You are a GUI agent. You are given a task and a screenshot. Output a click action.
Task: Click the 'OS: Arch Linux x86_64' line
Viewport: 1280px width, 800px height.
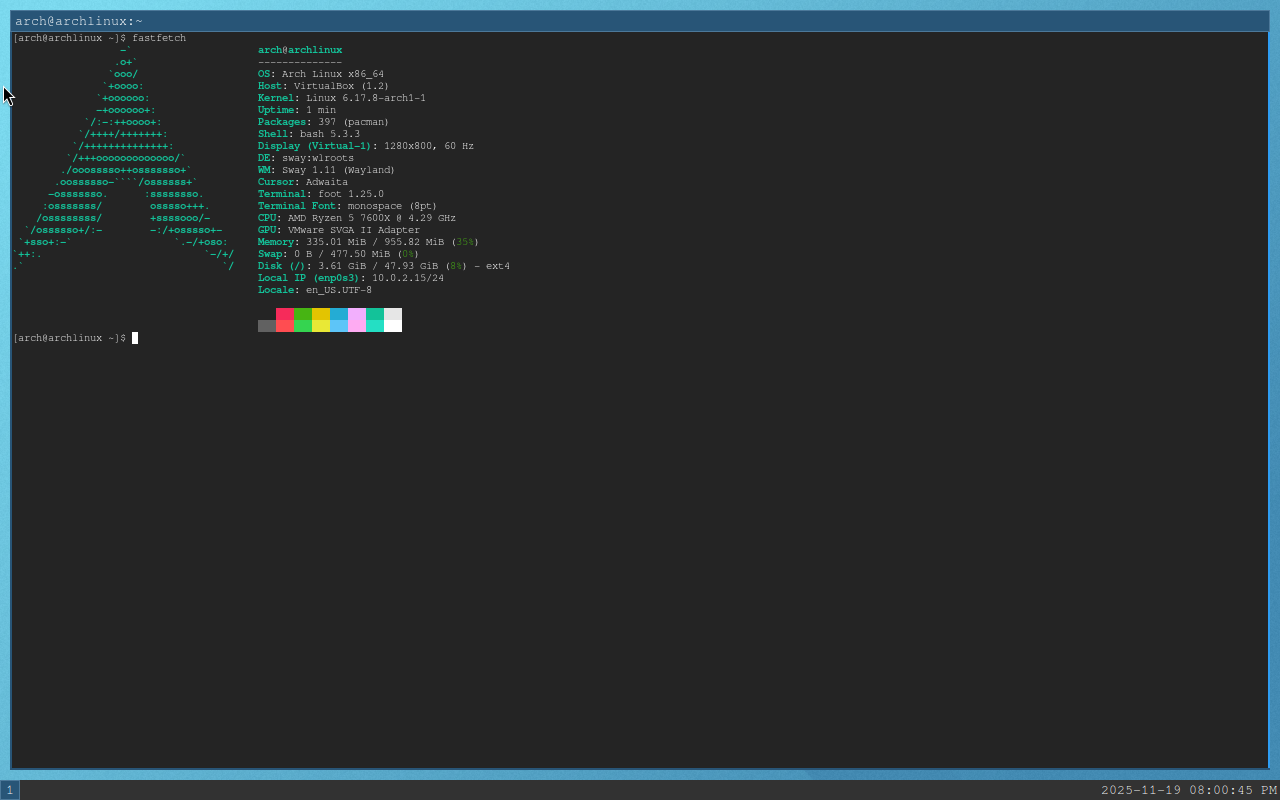(x=321, y=74)
